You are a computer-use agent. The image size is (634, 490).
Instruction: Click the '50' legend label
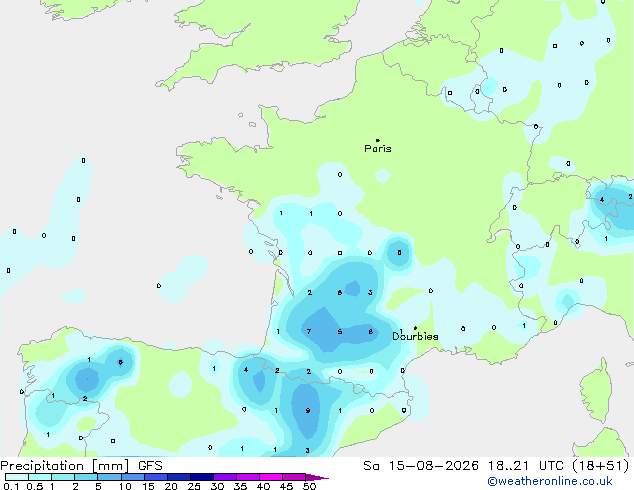(x=310, y=486)
